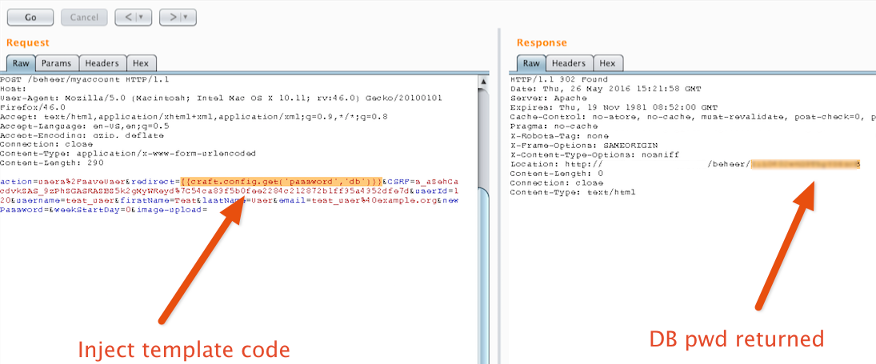Image resolution: width=876 pixels, height=364 pixels.
Task: Select the Response Raw tab
Action: [x=531, y=63]
